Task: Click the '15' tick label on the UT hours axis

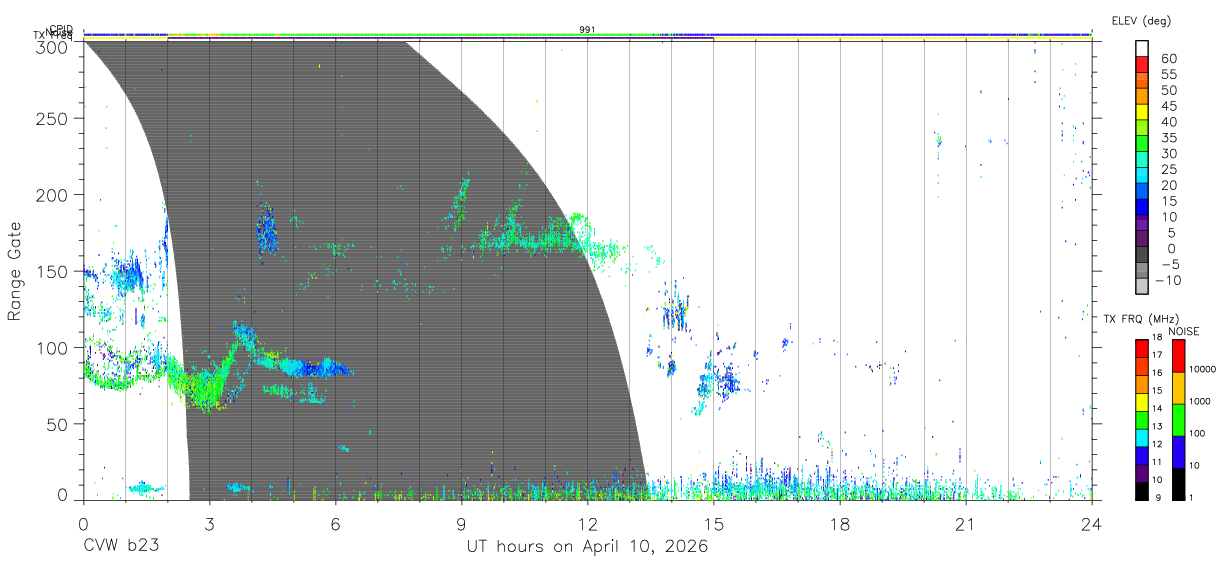Action: coord(713,524)
